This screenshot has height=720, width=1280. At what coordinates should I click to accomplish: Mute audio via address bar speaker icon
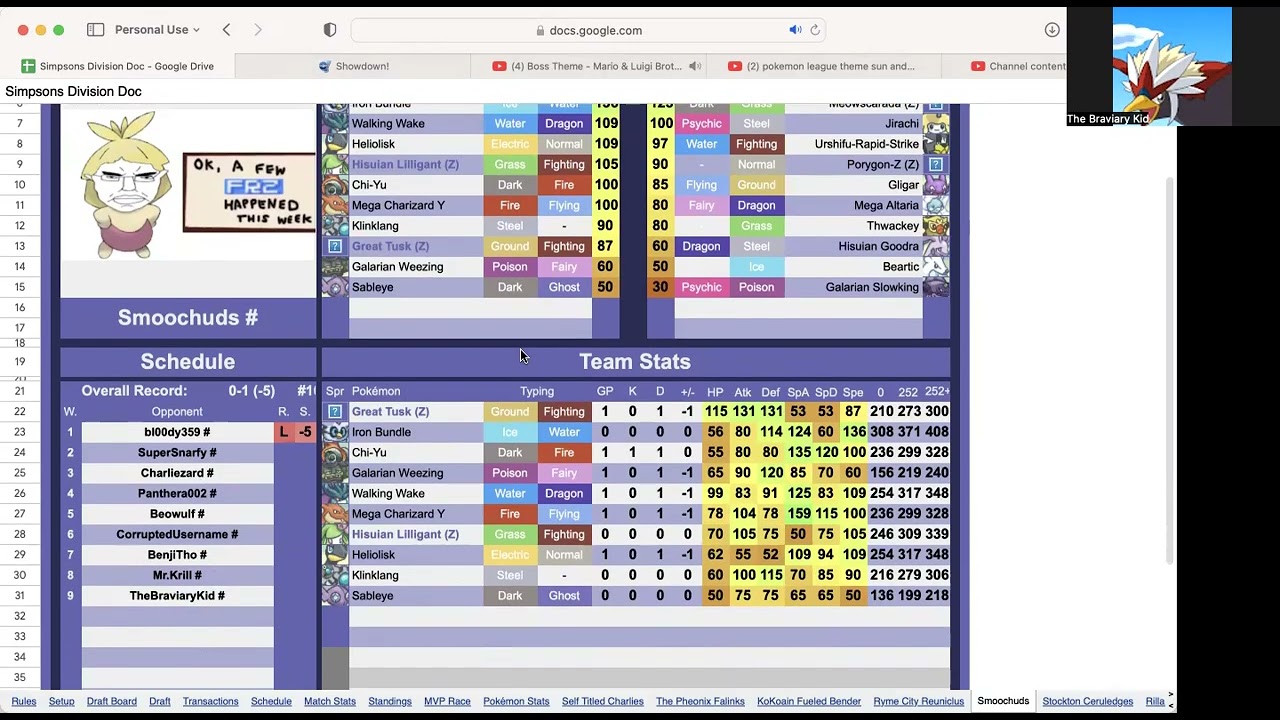coord(795,30)
